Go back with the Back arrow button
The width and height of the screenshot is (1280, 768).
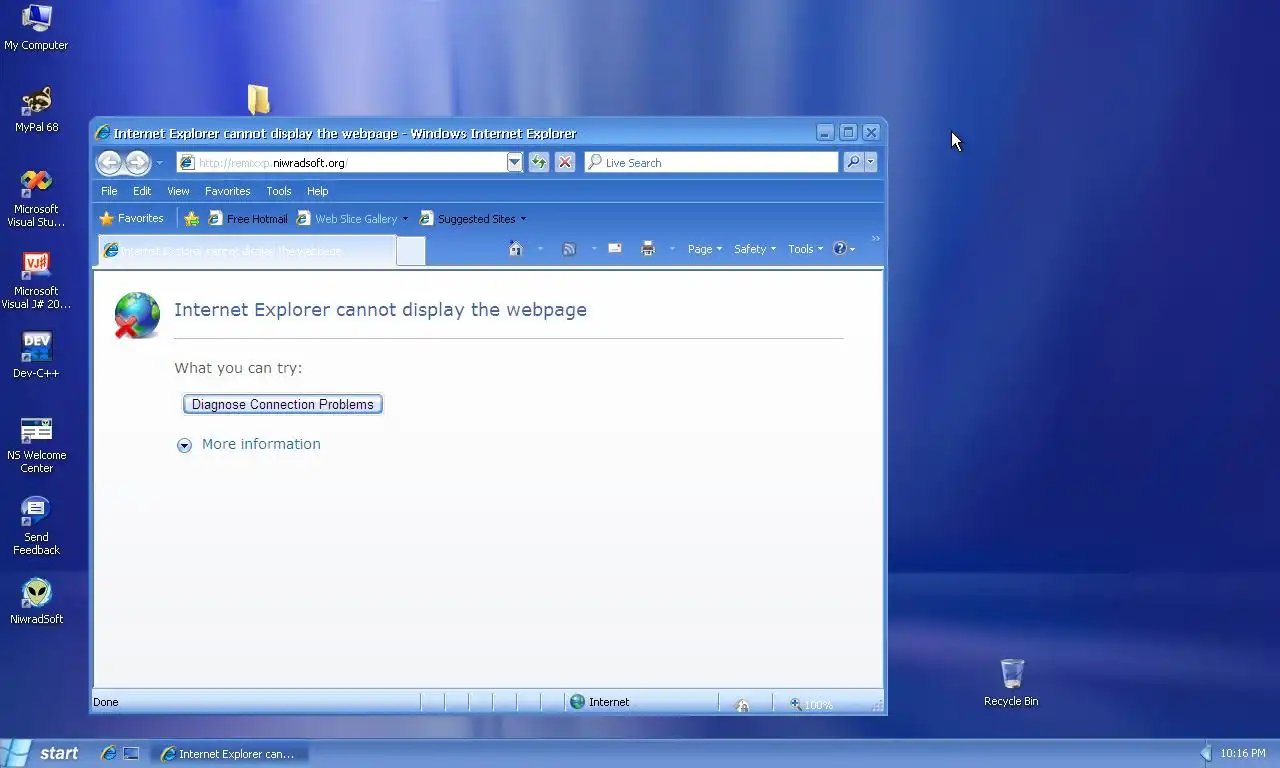tap(109, 162)
